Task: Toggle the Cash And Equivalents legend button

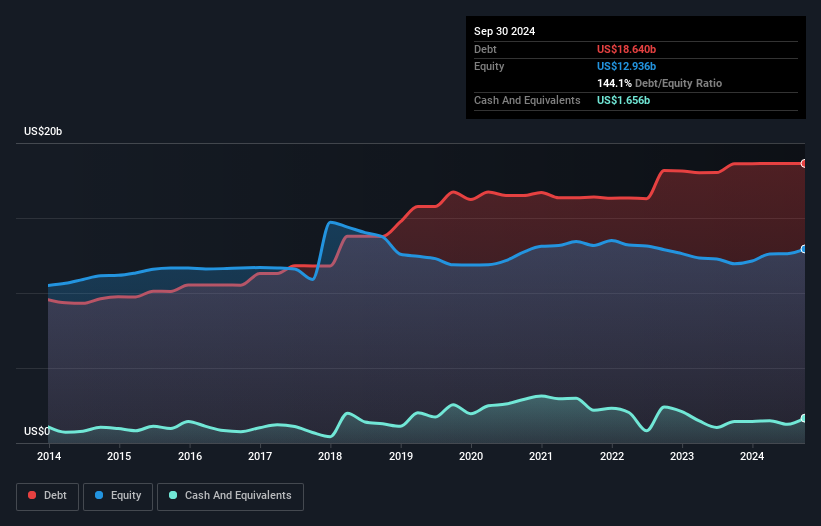Action: [x=230, y=496]
